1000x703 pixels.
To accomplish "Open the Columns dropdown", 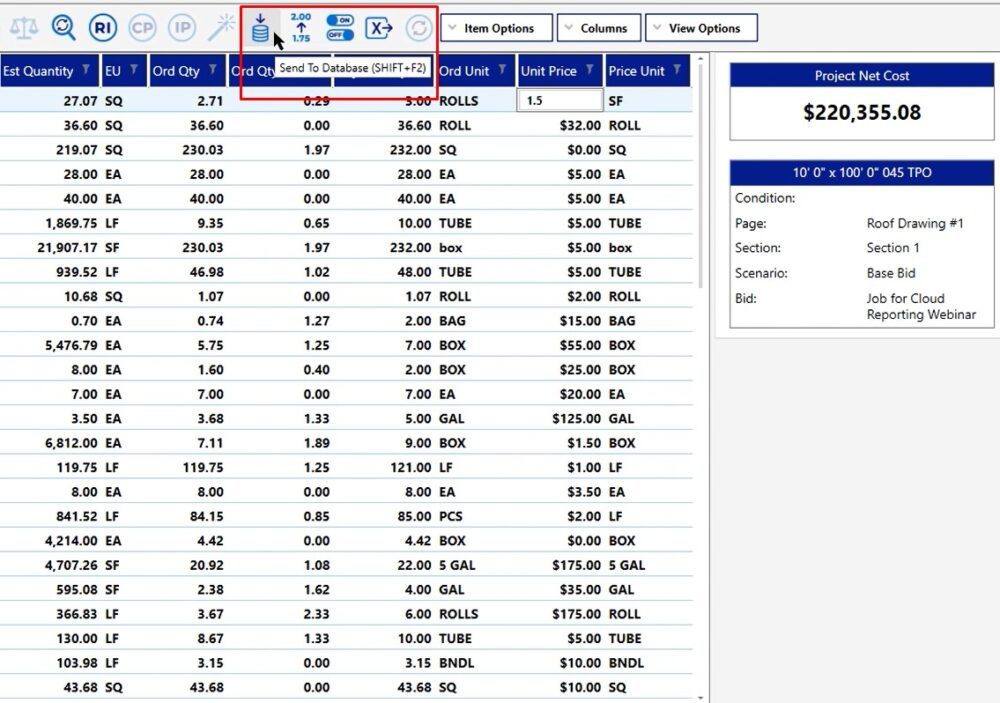I will [598, 28].
